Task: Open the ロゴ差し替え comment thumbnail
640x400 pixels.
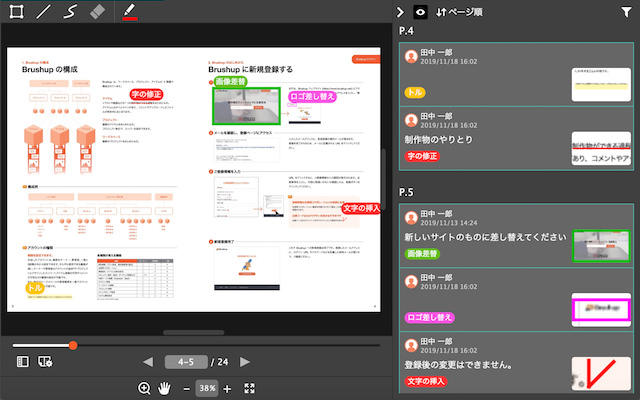Action: coord(601,310)
